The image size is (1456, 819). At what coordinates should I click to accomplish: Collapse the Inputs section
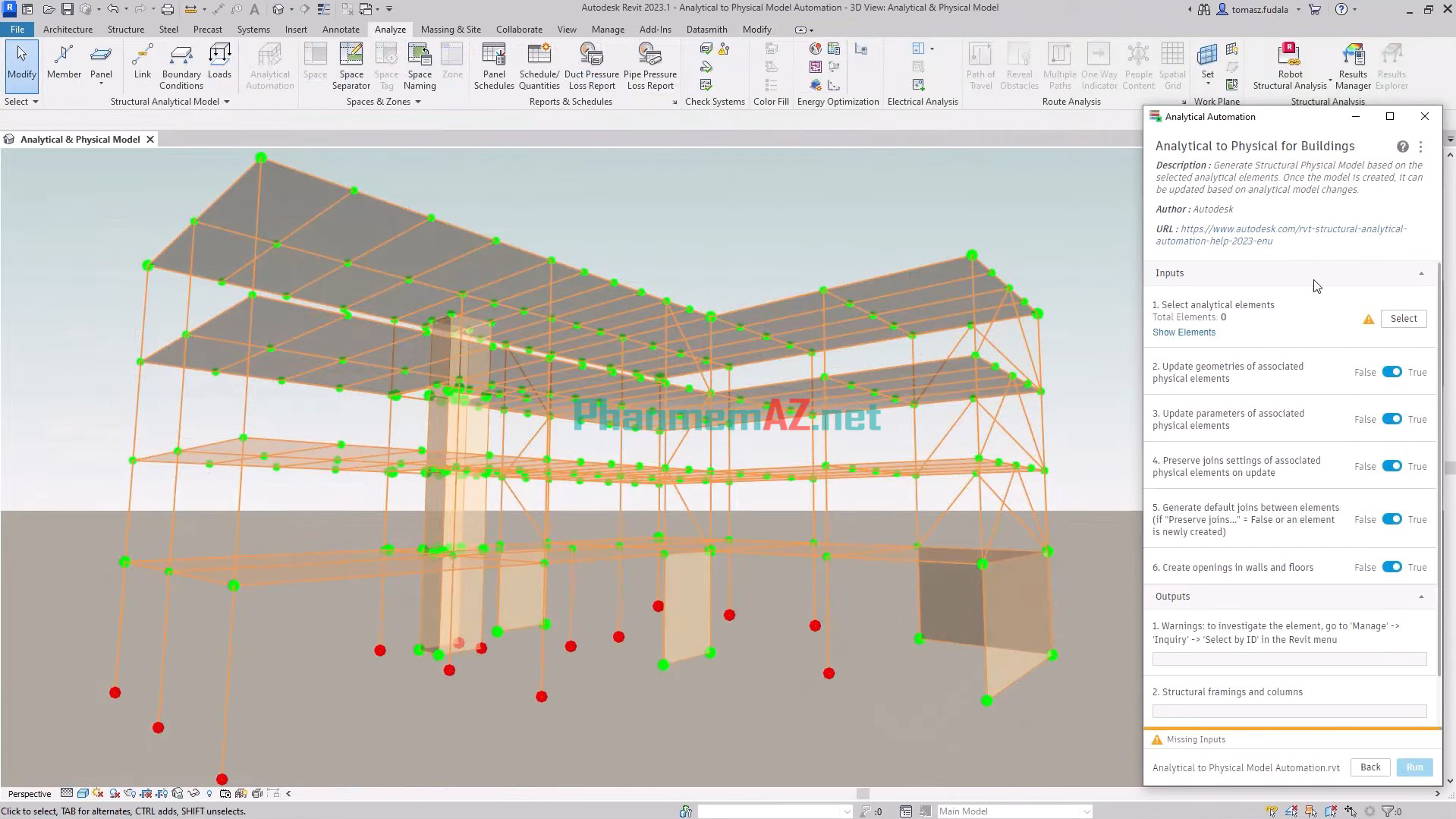(1422, 272)
